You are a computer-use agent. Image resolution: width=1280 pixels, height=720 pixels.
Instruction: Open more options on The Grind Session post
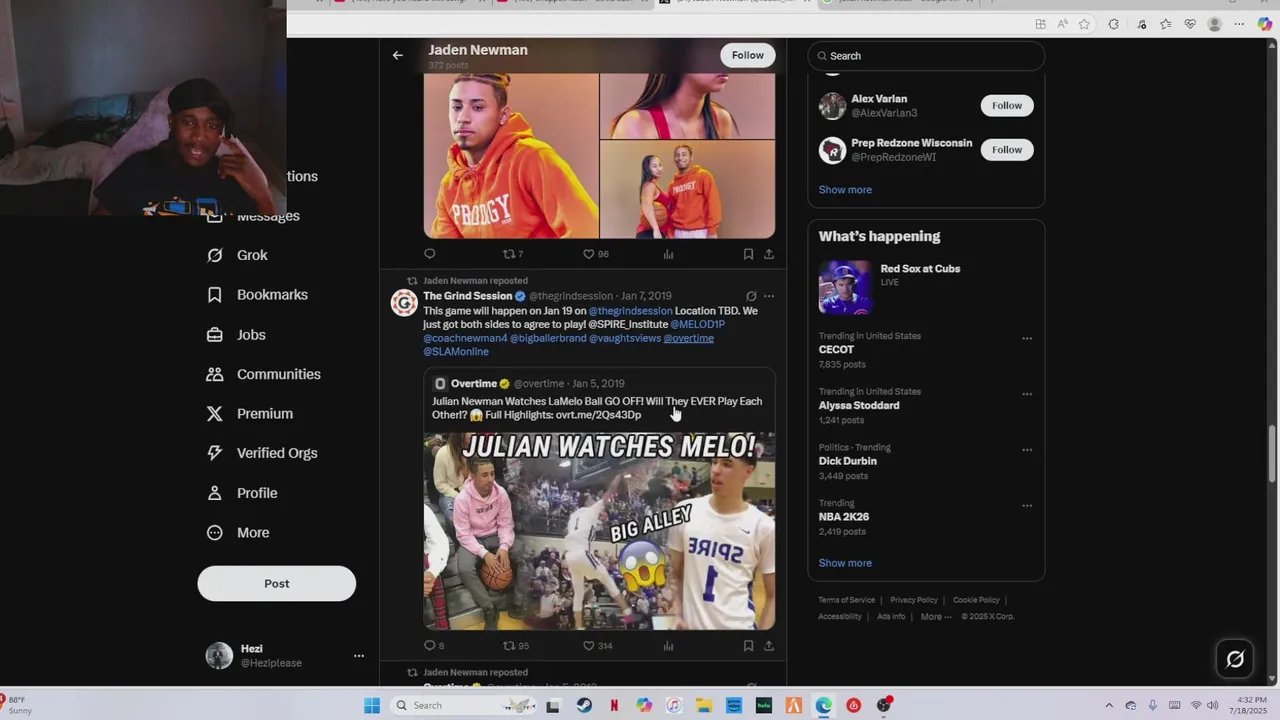pos(769,296)
